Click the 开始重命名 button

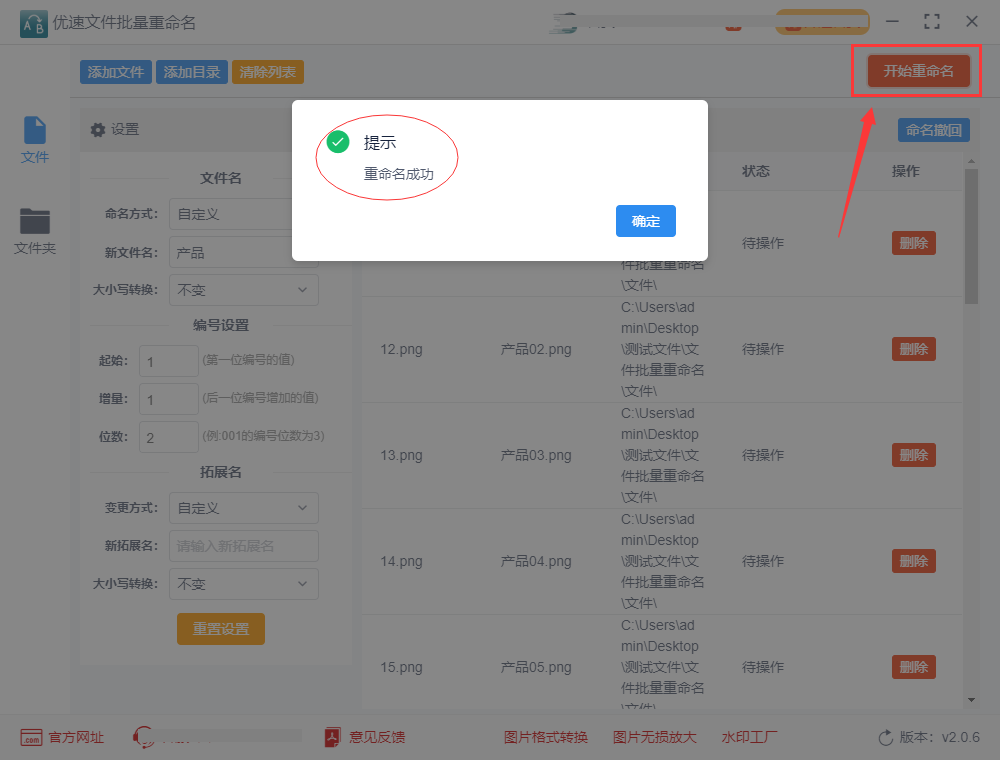point(918,71)
